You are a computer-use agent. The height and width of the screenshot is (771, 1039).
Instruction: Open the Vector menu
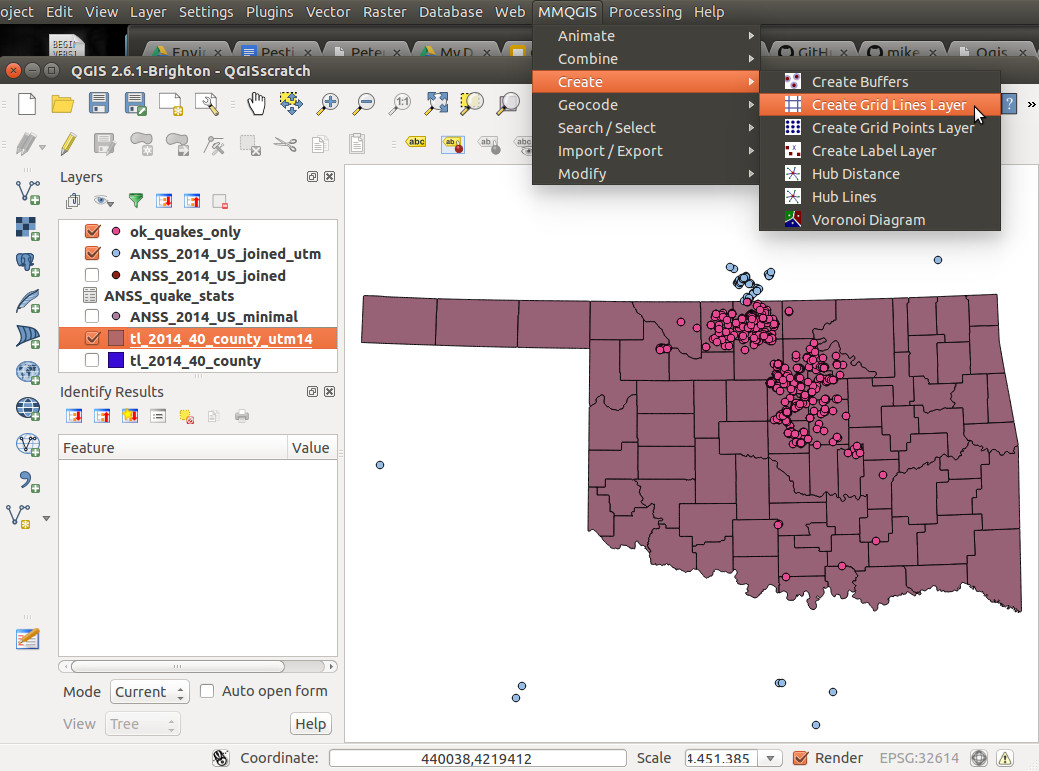point(327,12)
